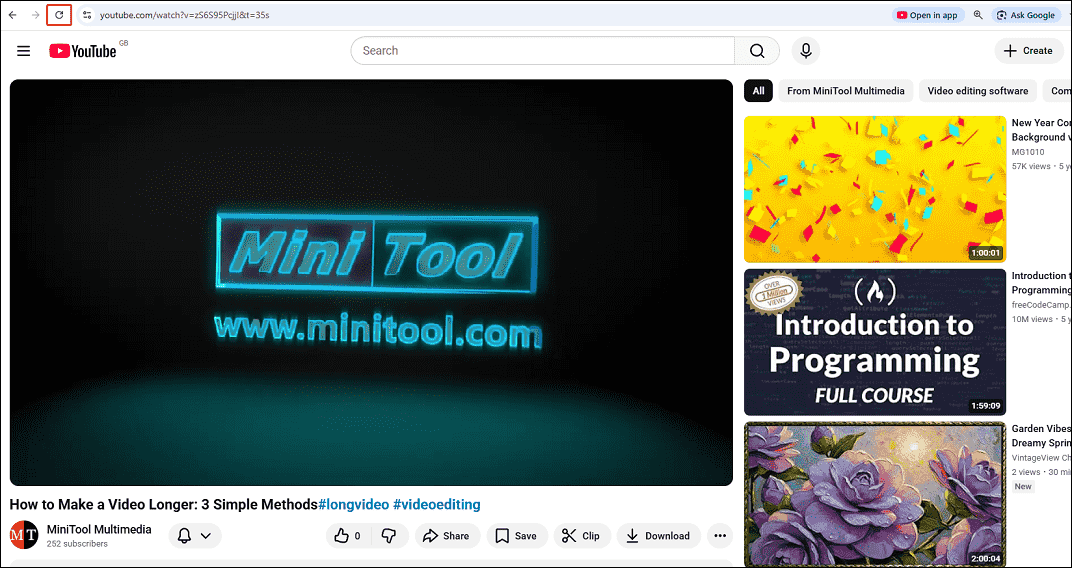The image size is (1072, 568).
Task: Select the From MiniTool Multimedia chip
Action: coord(846,91)
